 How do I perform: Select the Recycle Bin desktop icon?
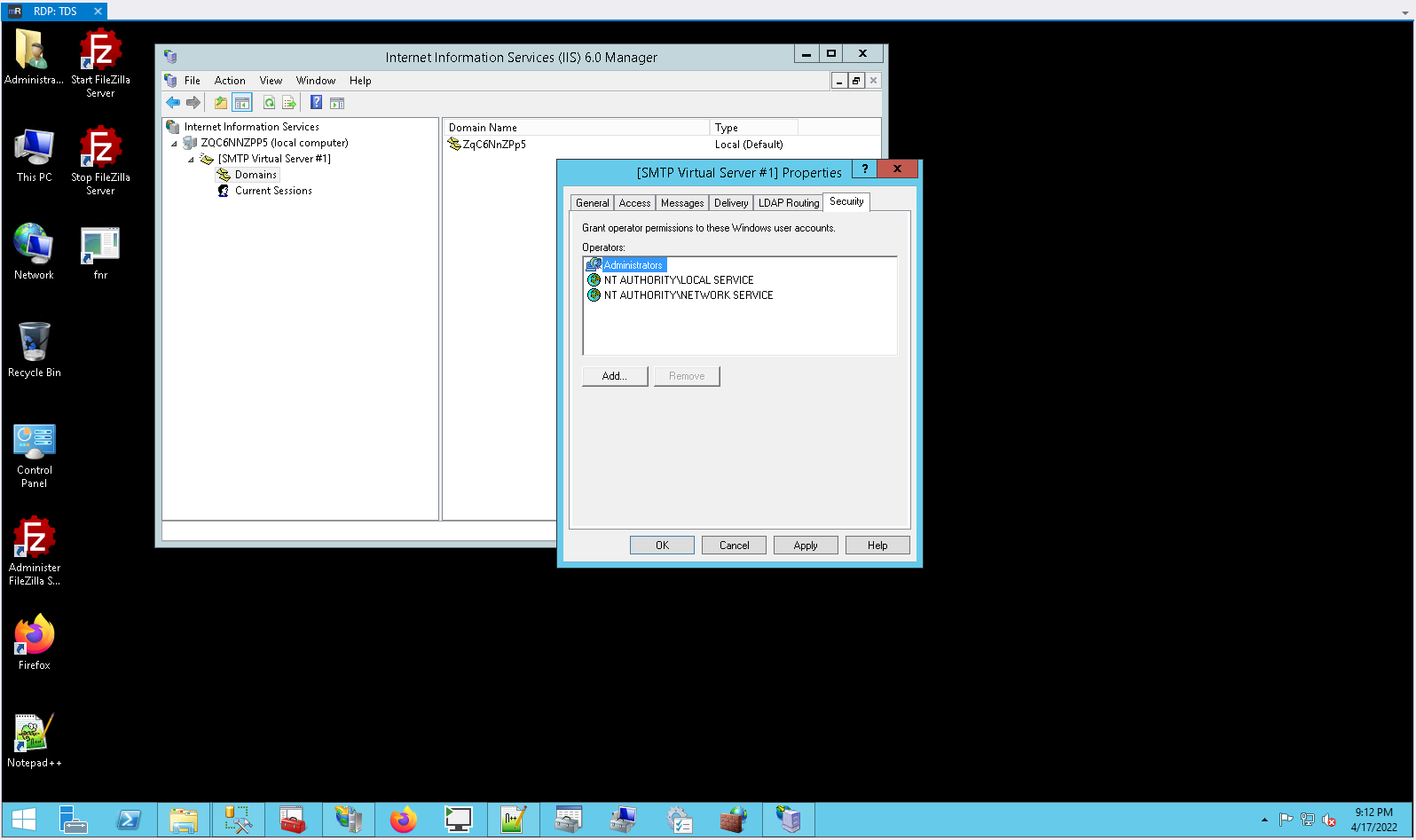point(35,349)
